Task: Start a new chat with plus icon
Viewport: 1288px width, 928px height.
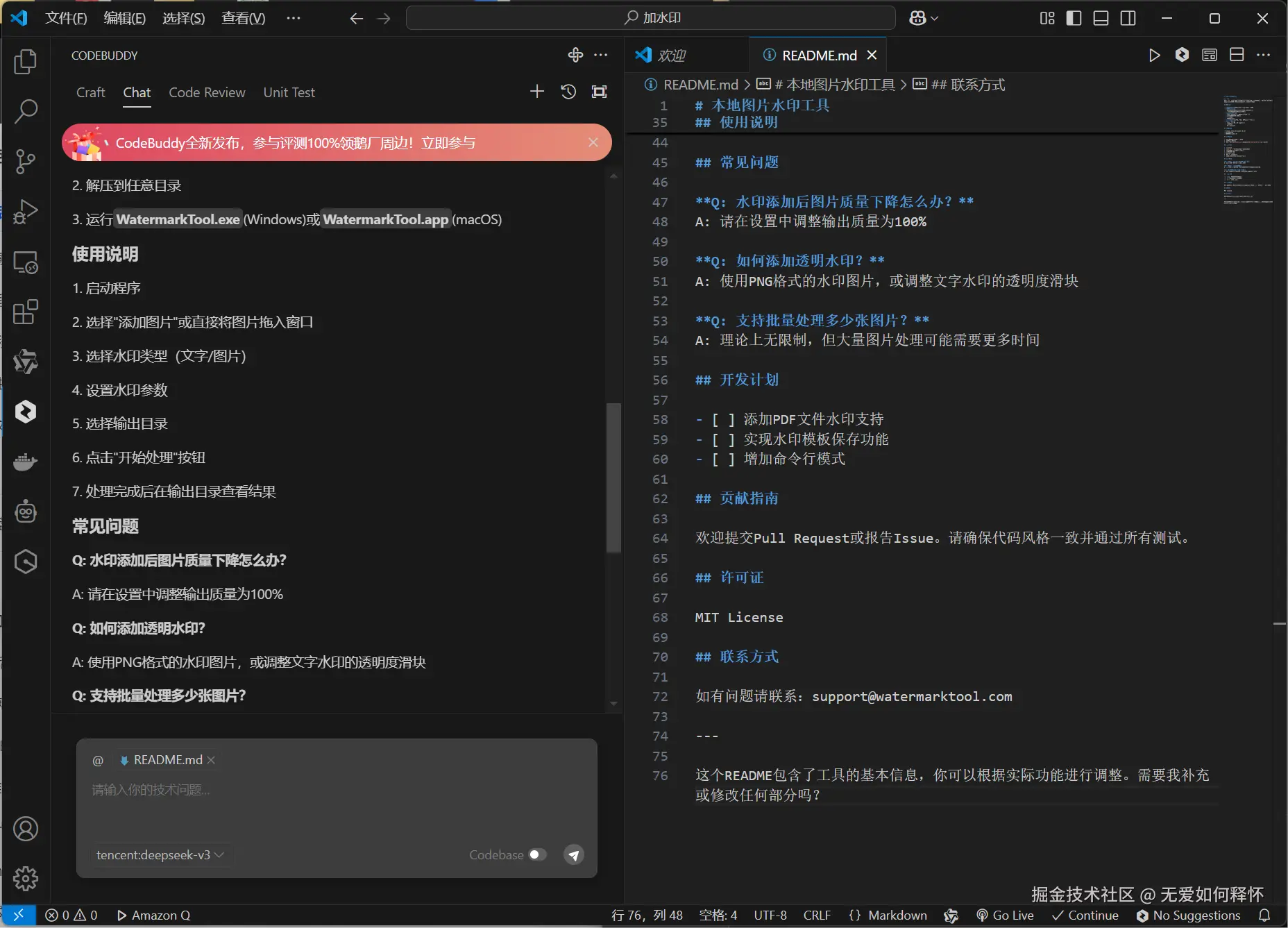Action: pos(537,92)
